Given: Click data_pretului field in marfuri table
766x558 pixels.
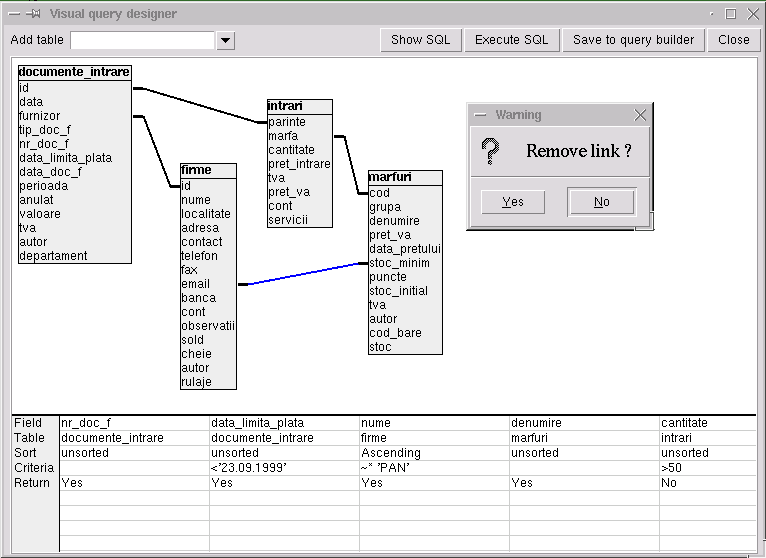Looking at the screenshot, I should coord(405,249).
